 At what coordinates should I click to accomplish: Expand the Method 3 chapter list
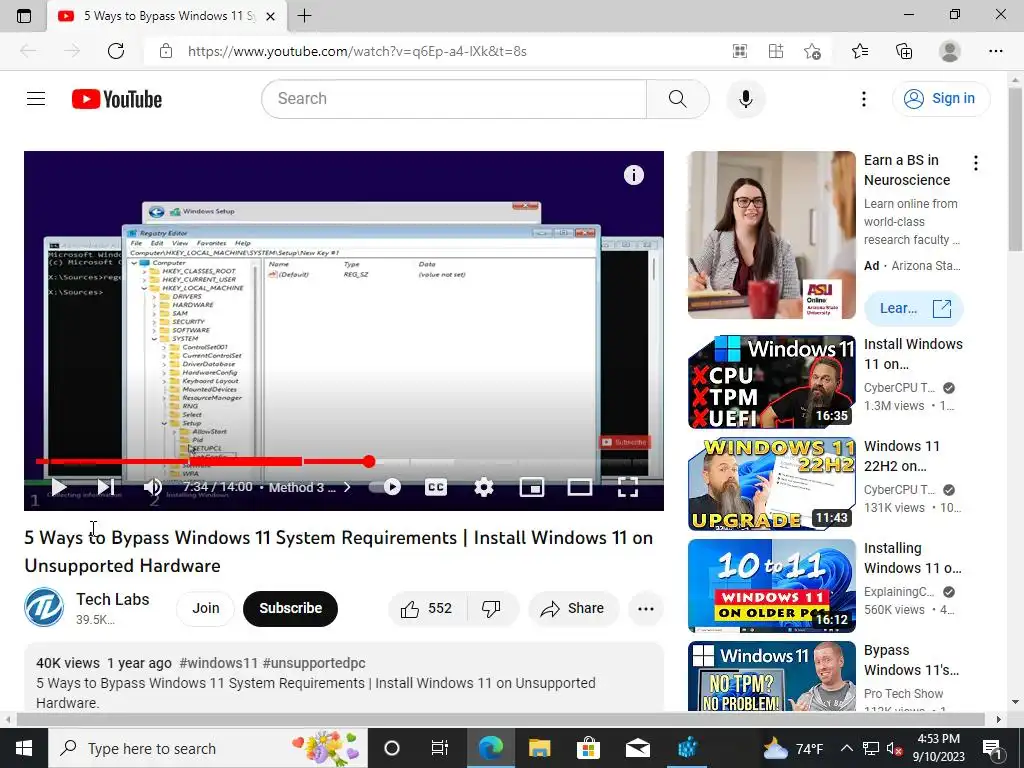pos(310,487)
